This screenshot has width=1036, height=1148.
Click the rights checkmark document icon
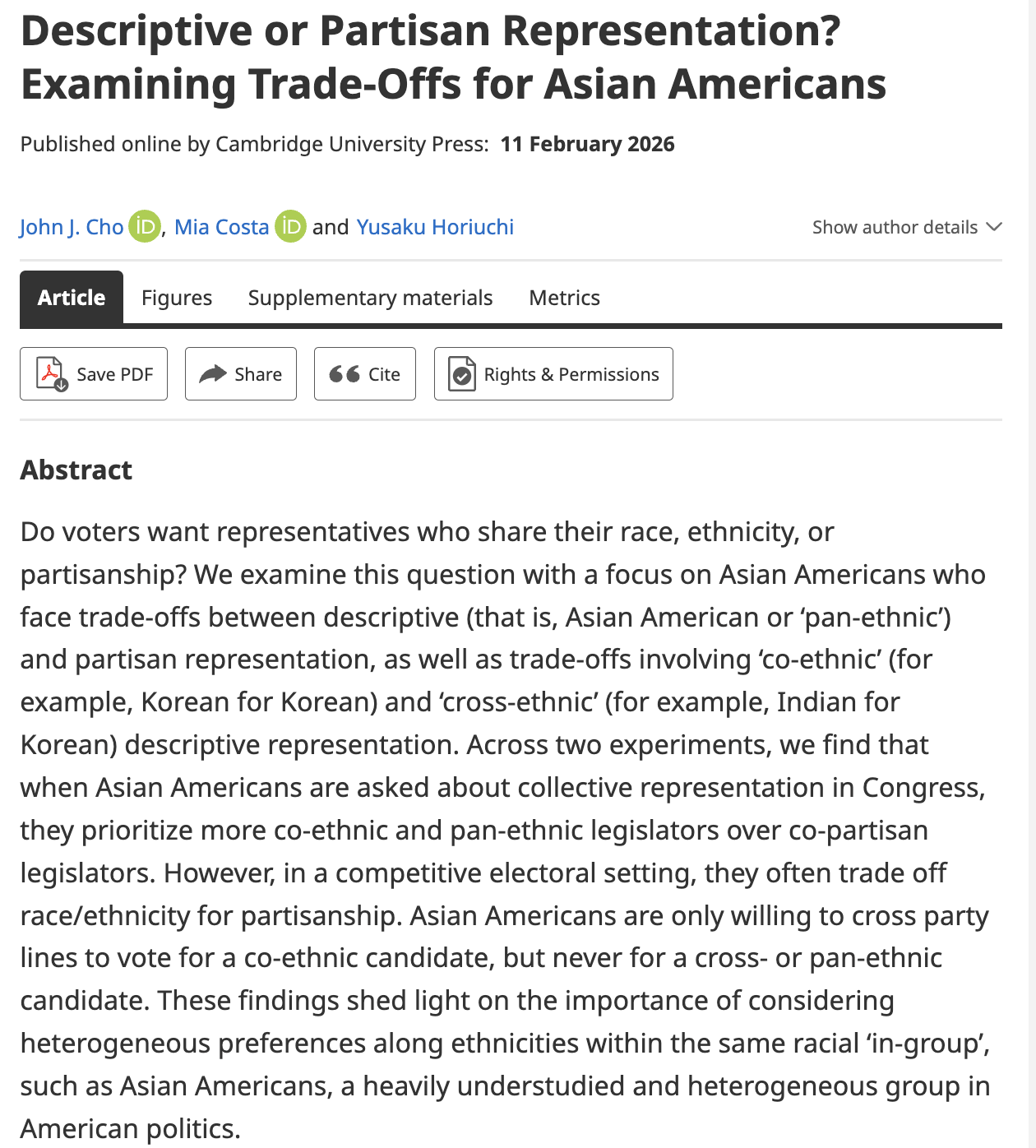(x=462, y=374)
